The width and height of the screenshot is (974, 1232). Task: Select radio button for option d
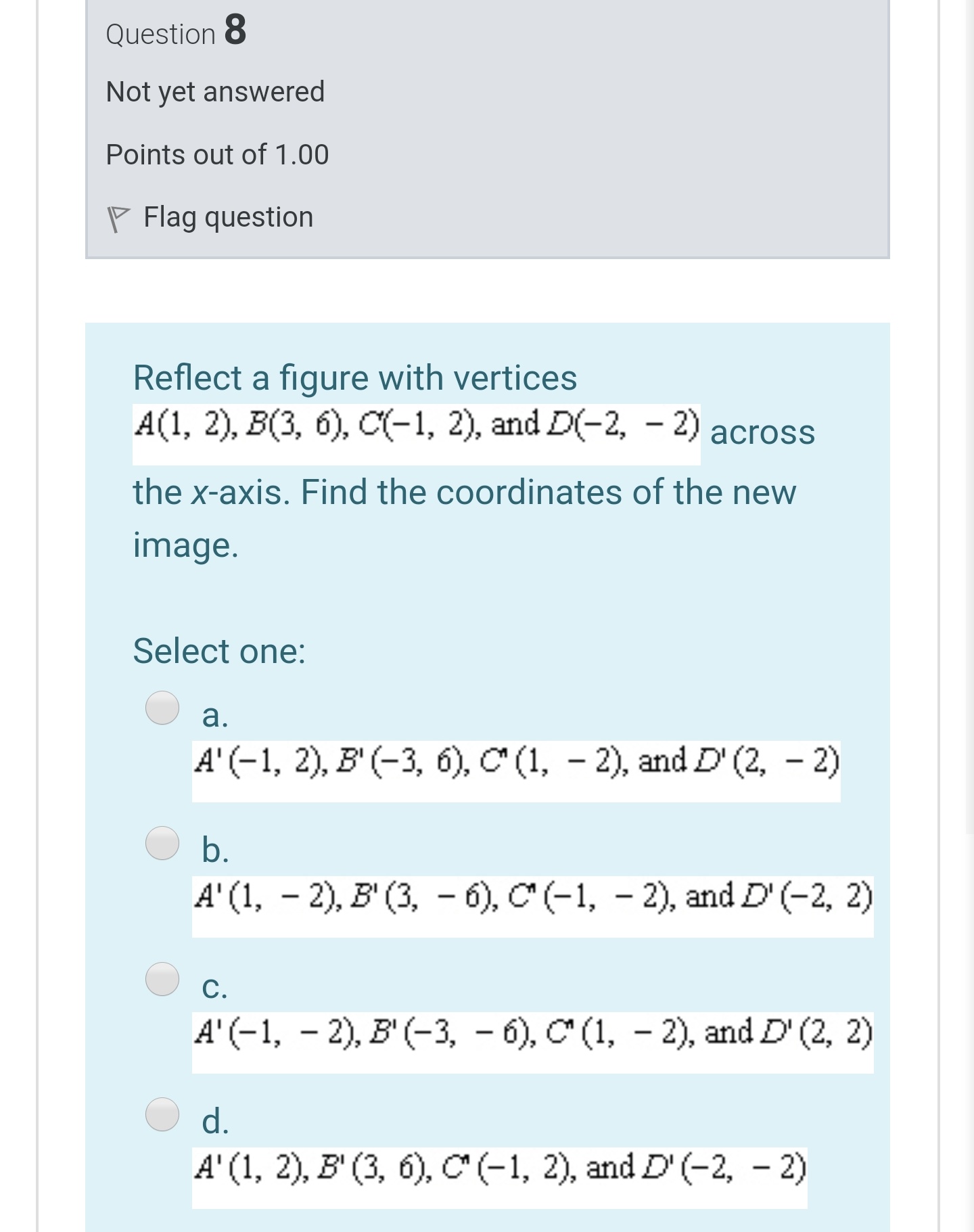pos(162,1114)
